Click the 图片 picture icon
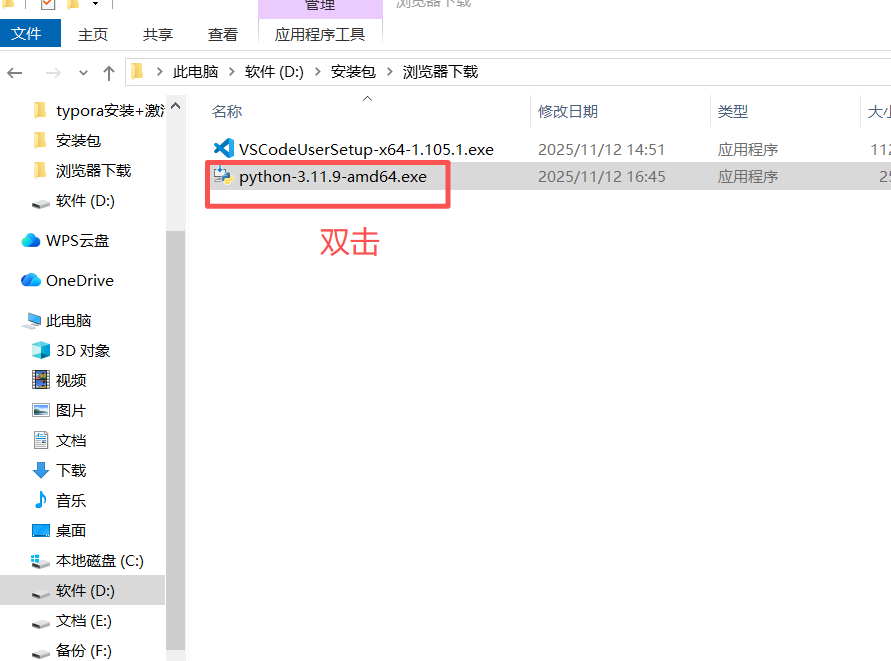This screenshot has height=661, width=891. pos(41,410)
